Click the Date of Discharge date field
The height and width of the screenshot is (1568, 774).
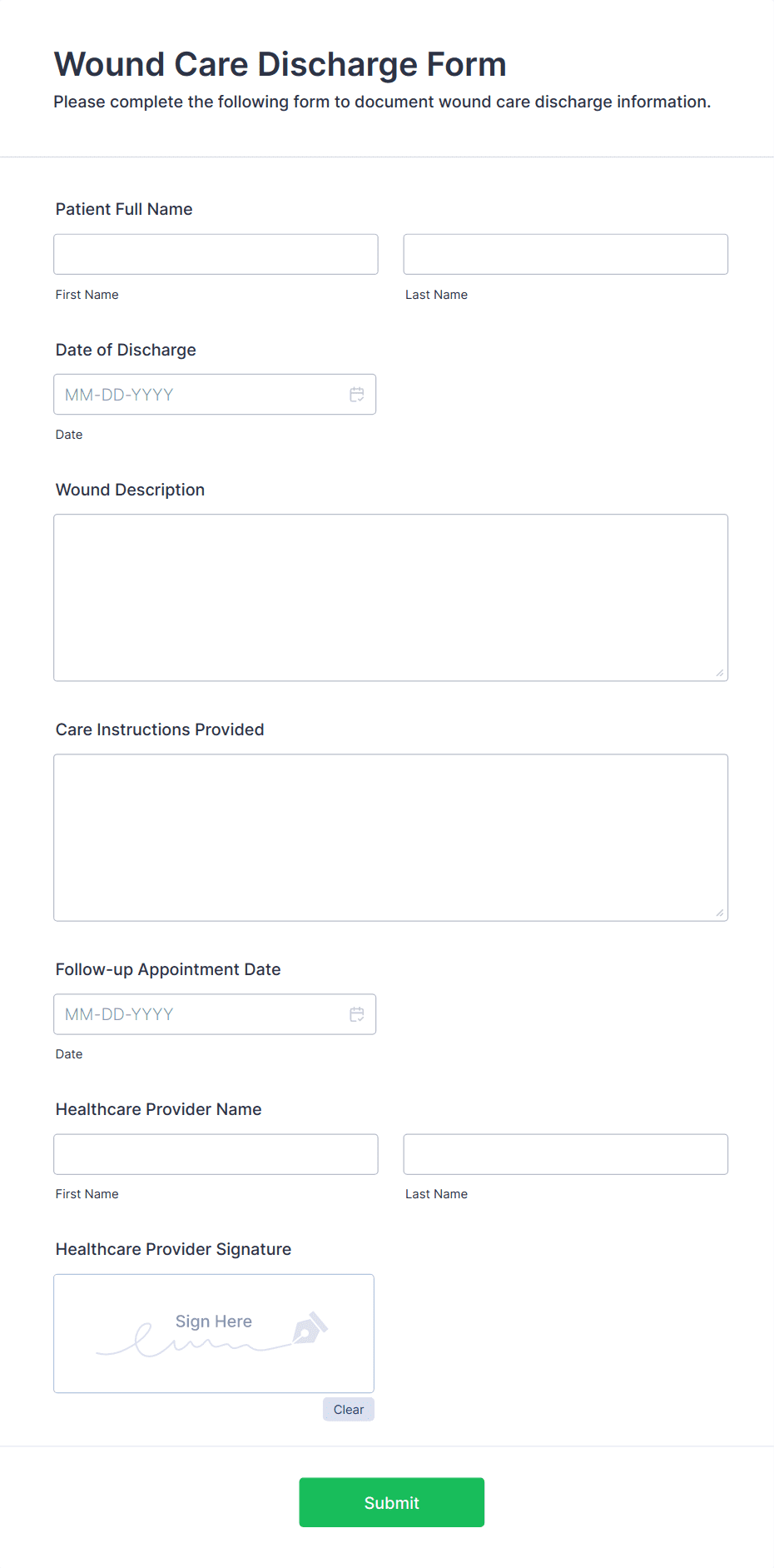pos(200,395)
